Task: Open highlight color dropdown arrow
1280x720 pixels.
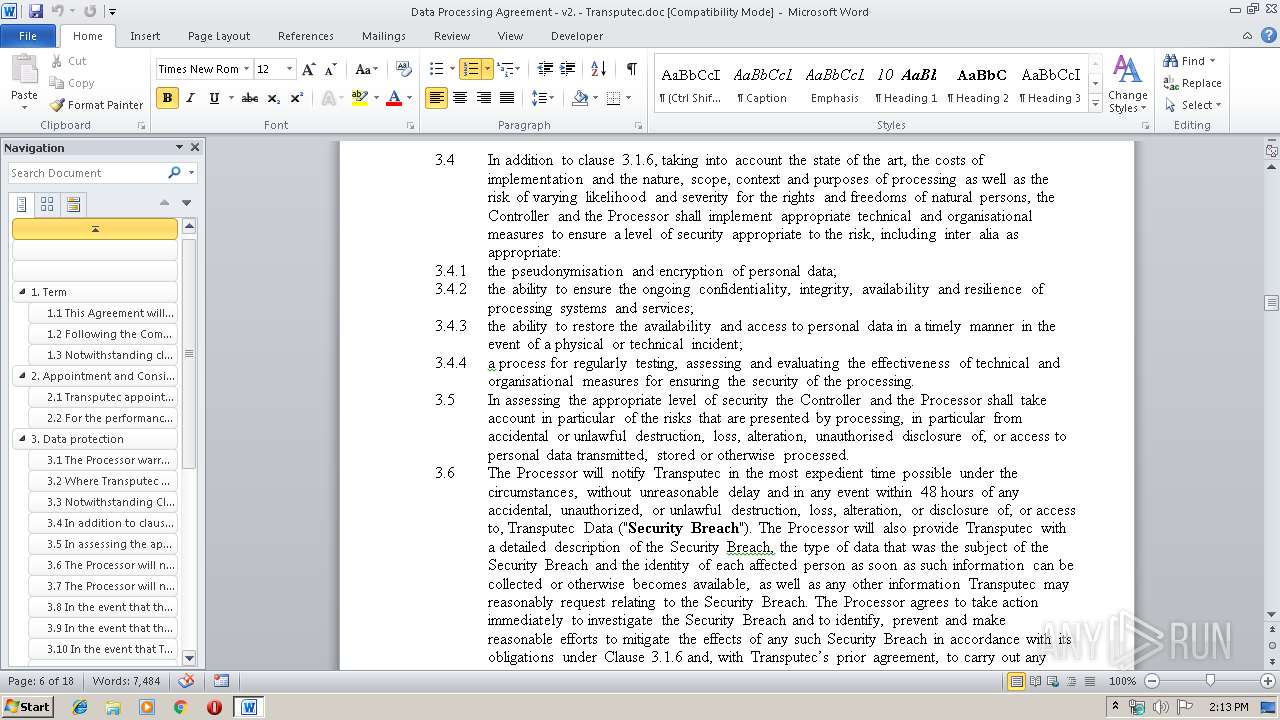Action: pyautogui.click(x=376, y=98)
